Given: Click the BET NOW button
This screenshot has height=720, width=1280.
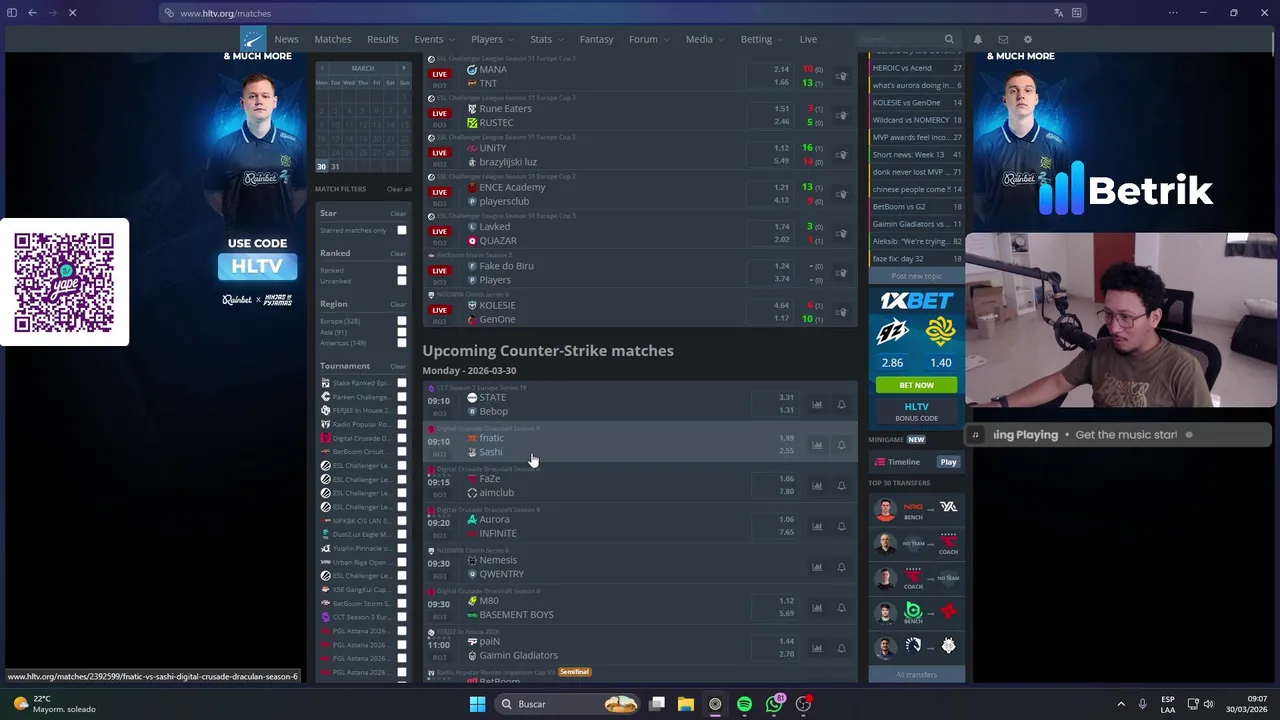Looking at the screenshot, I should point(916,385).
